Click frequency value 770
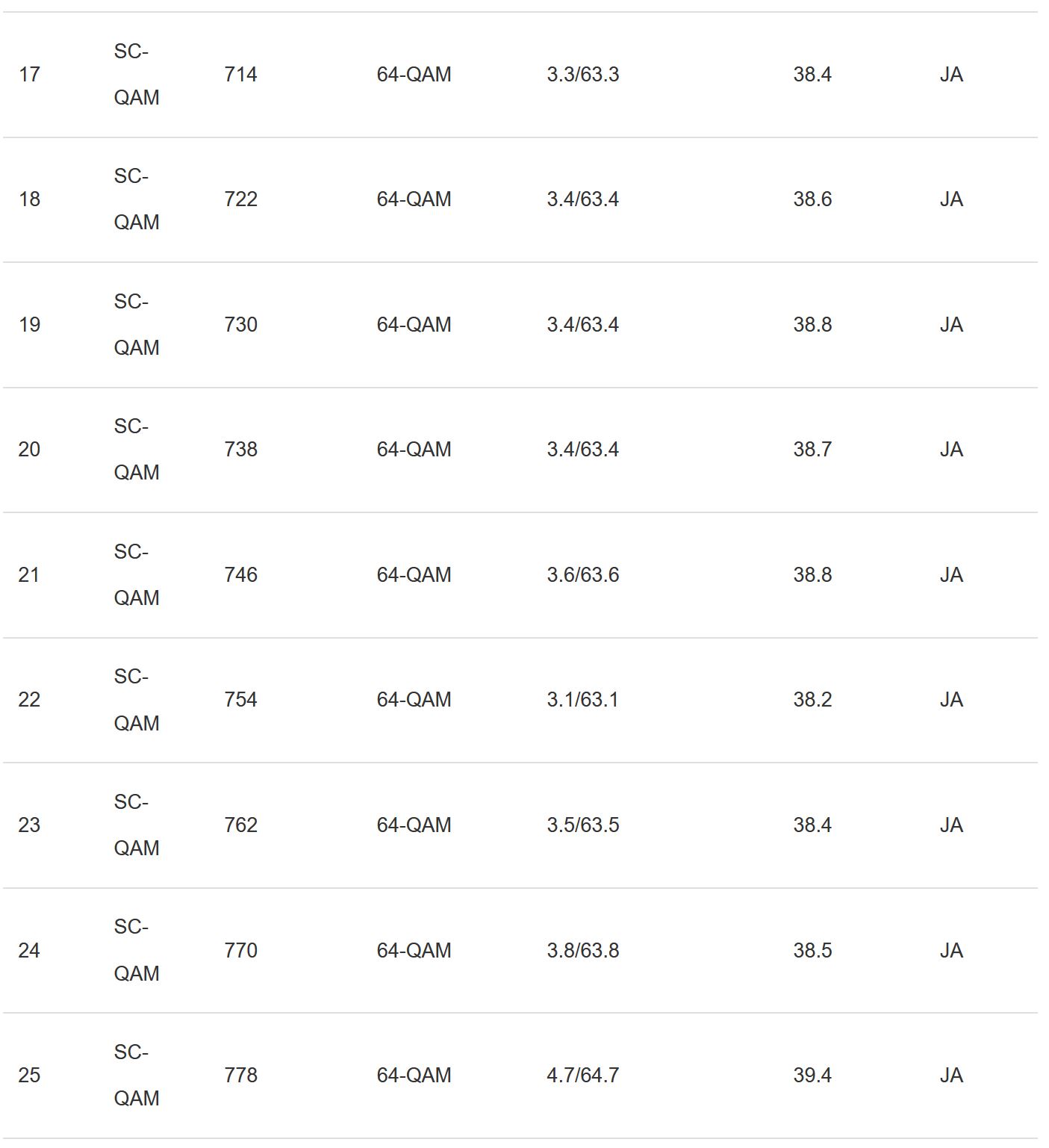The height and width of the screenshot is (1148, 1049). pos(240,951)
